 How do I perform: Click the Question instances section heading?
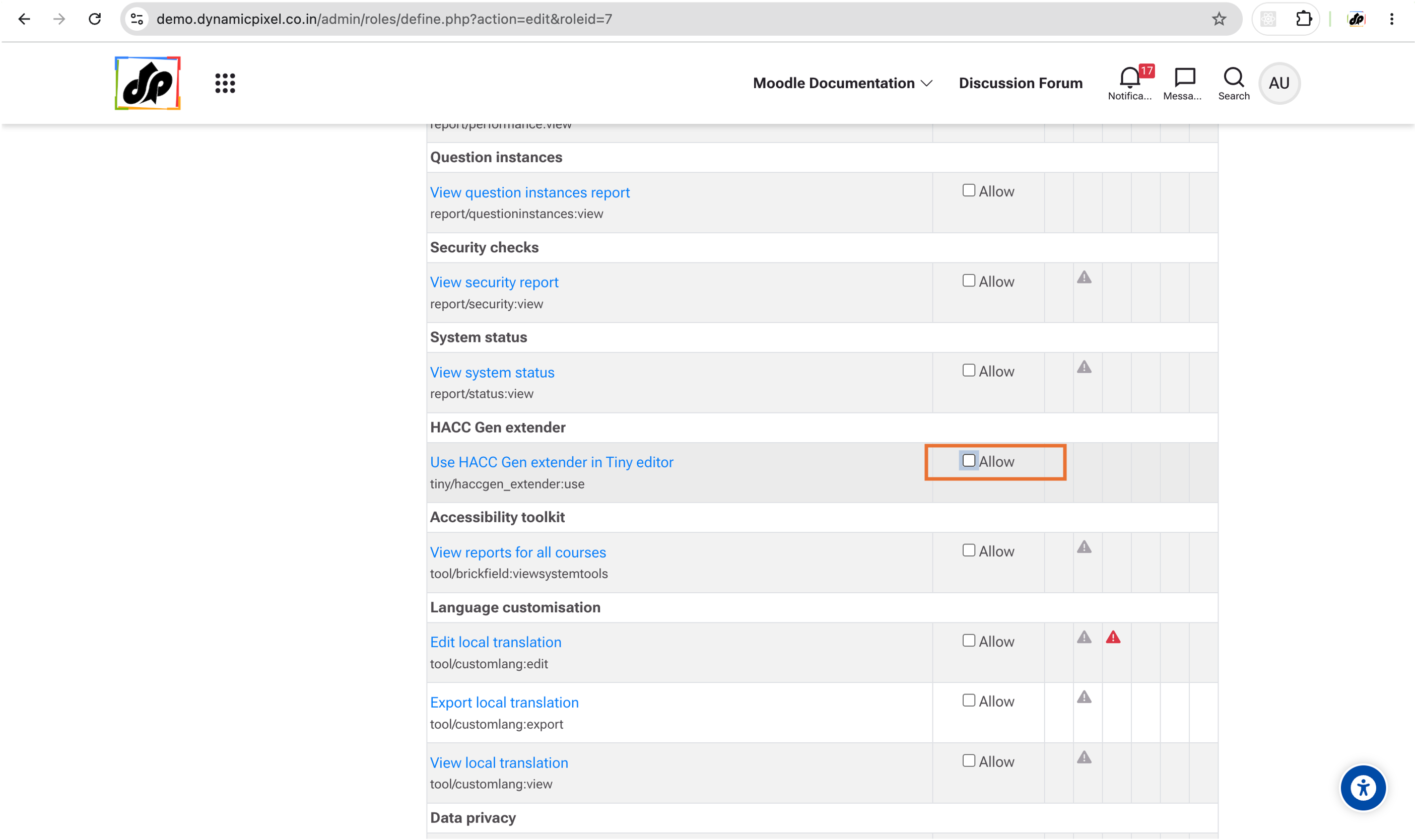pos(496,157)
